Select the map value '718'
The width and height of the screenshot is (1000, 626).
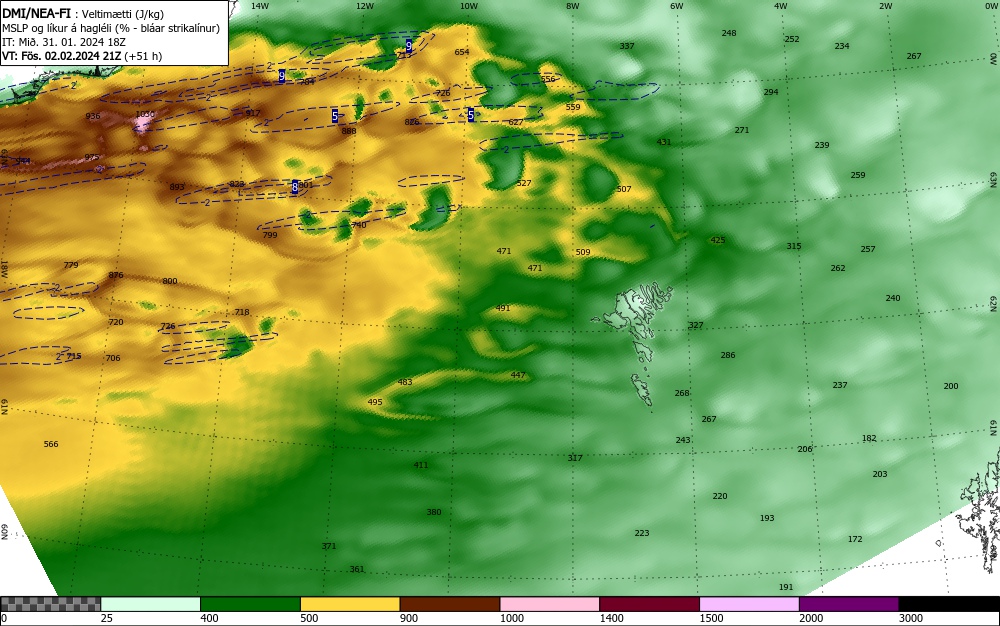pyautogui.click(x=242, y=312)
